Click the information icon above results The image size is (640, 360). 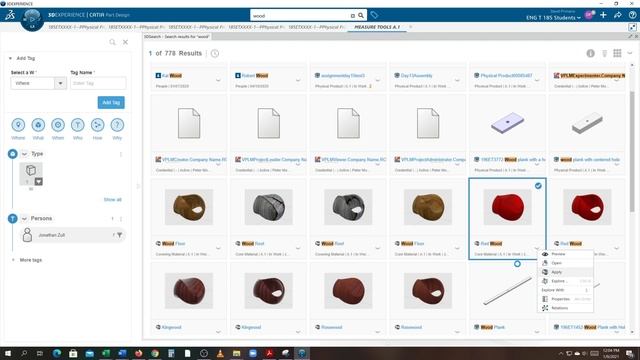(x=590, y=53)
